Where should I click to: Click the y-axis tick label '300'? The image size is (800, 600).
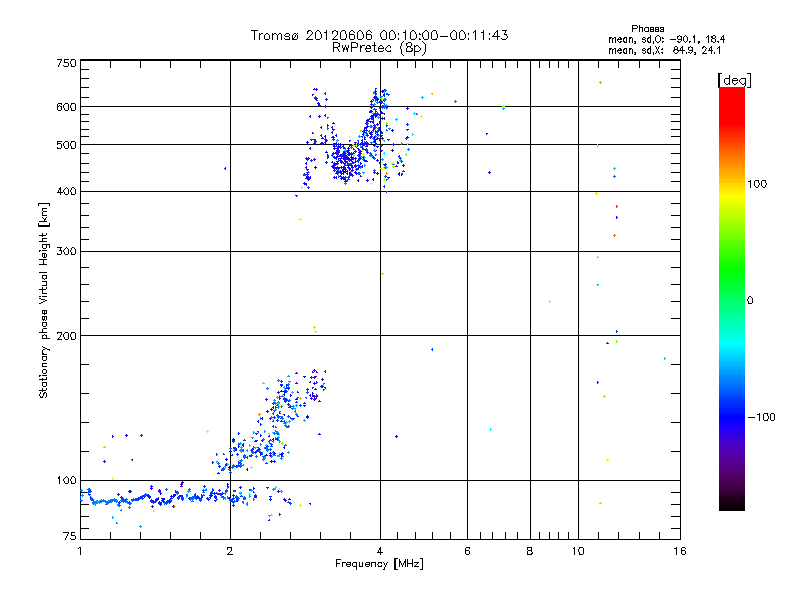pos(66,252)
